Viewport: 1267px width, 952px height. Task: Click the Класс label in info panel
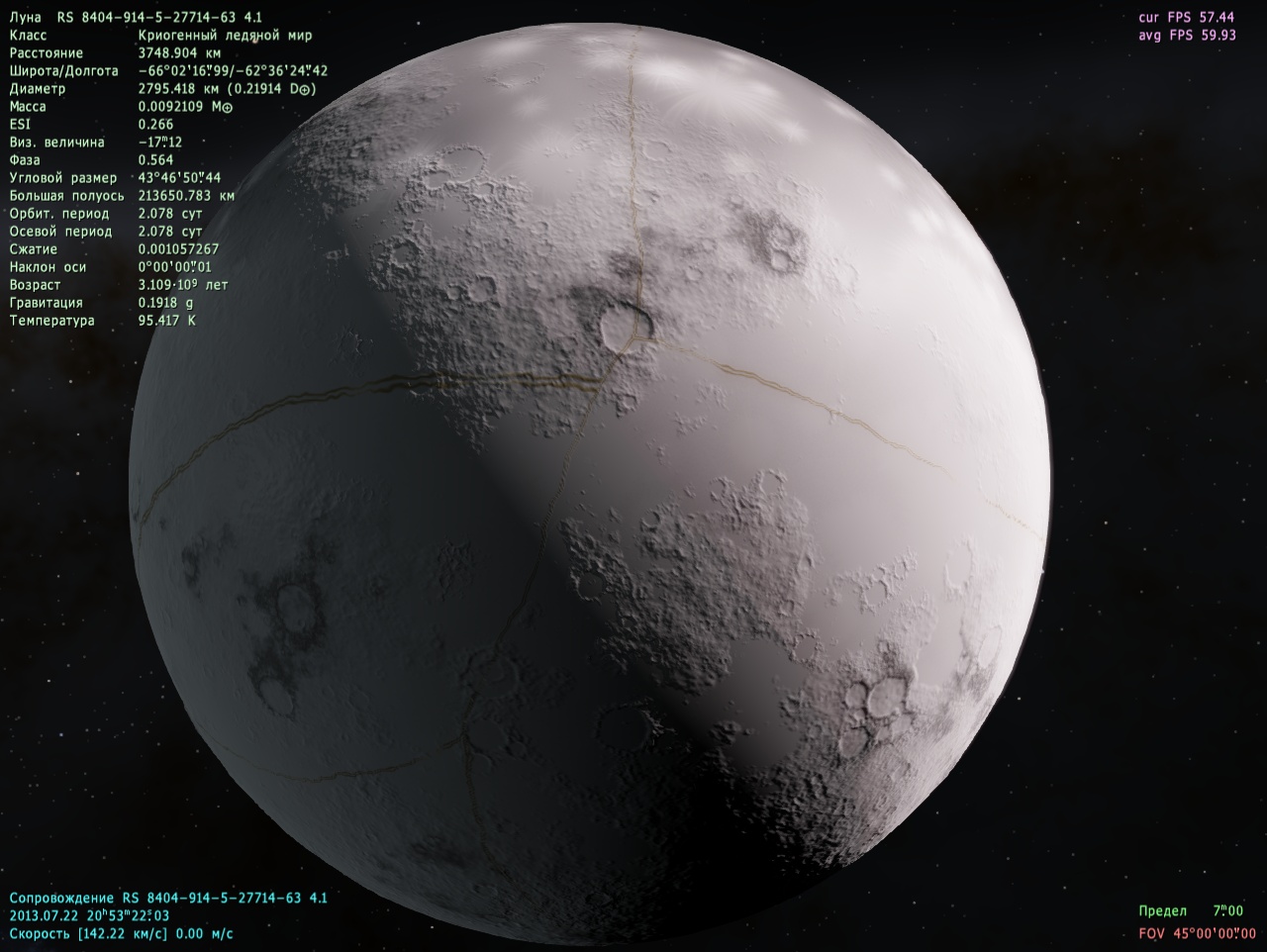pos(28,36)
